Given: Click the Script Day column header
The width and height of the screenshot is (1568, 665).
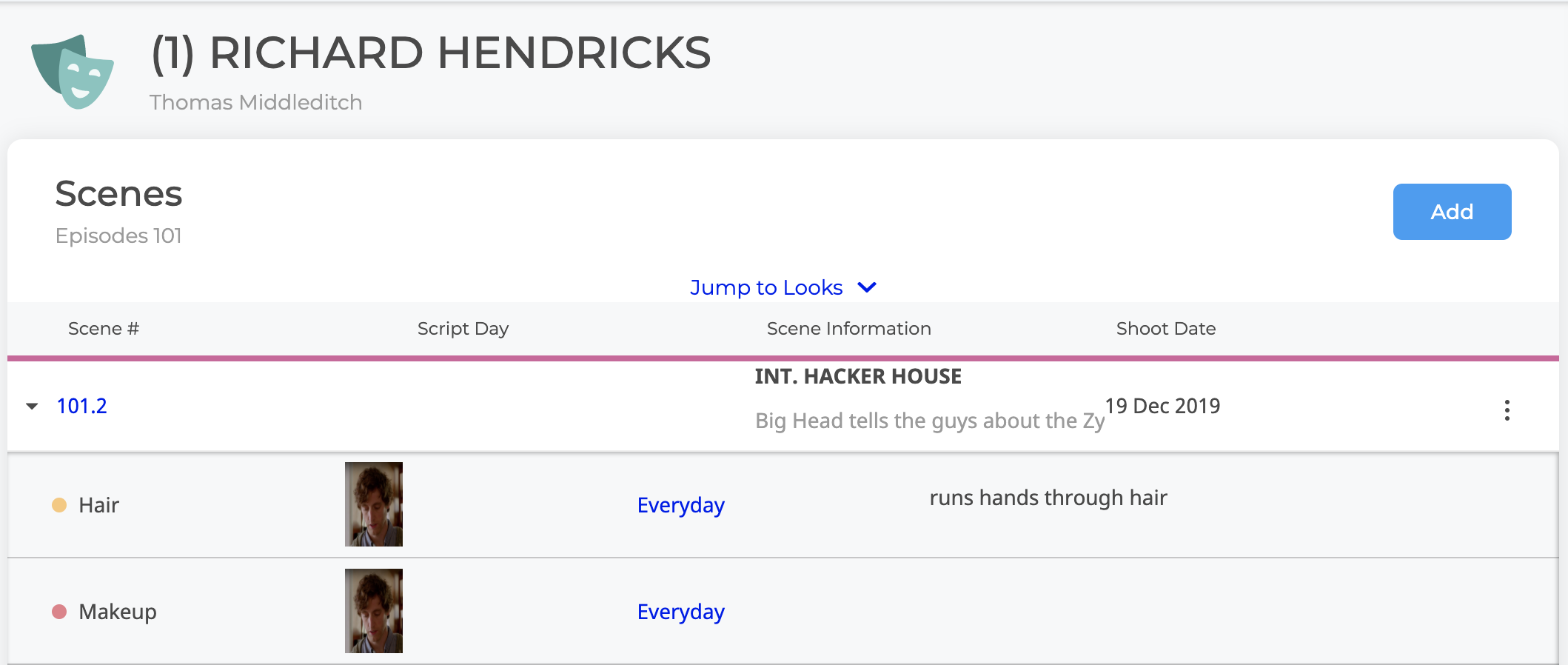Looking at the screenshot, I should (x=463, y=329).
